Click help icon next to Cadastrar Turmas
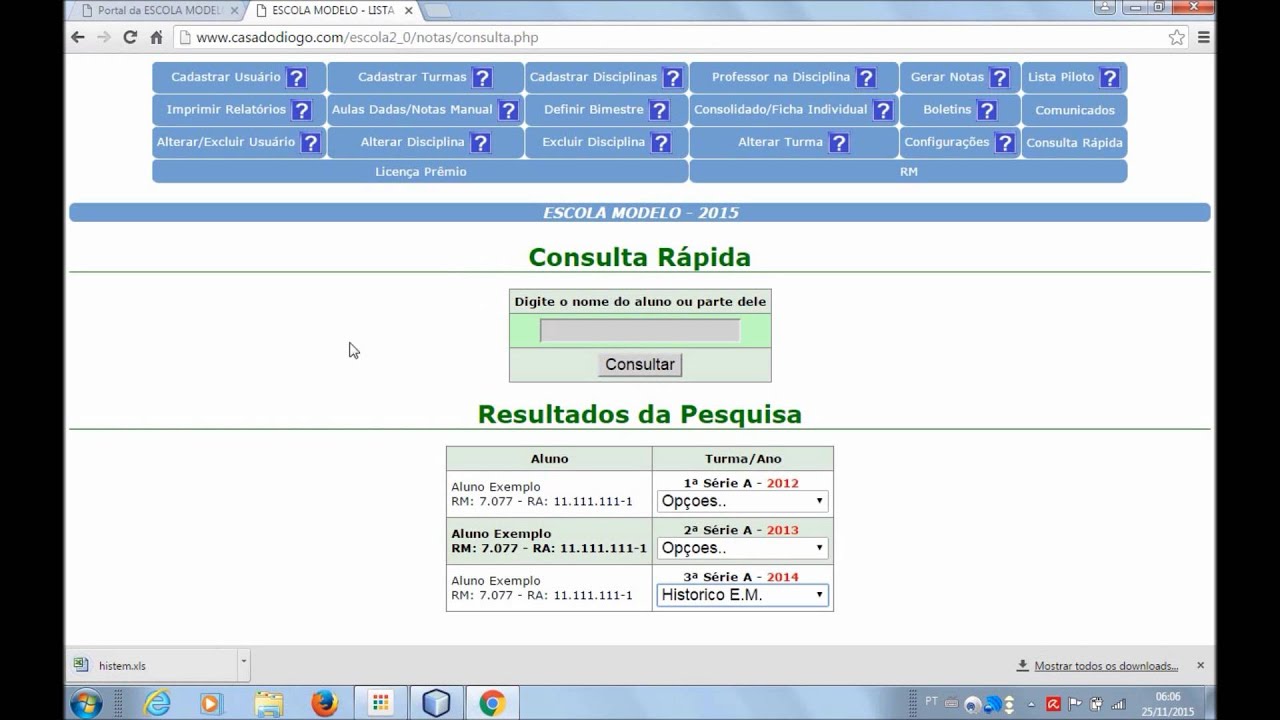Screen dimensions: 1280x720 click(x=482, y=78)
